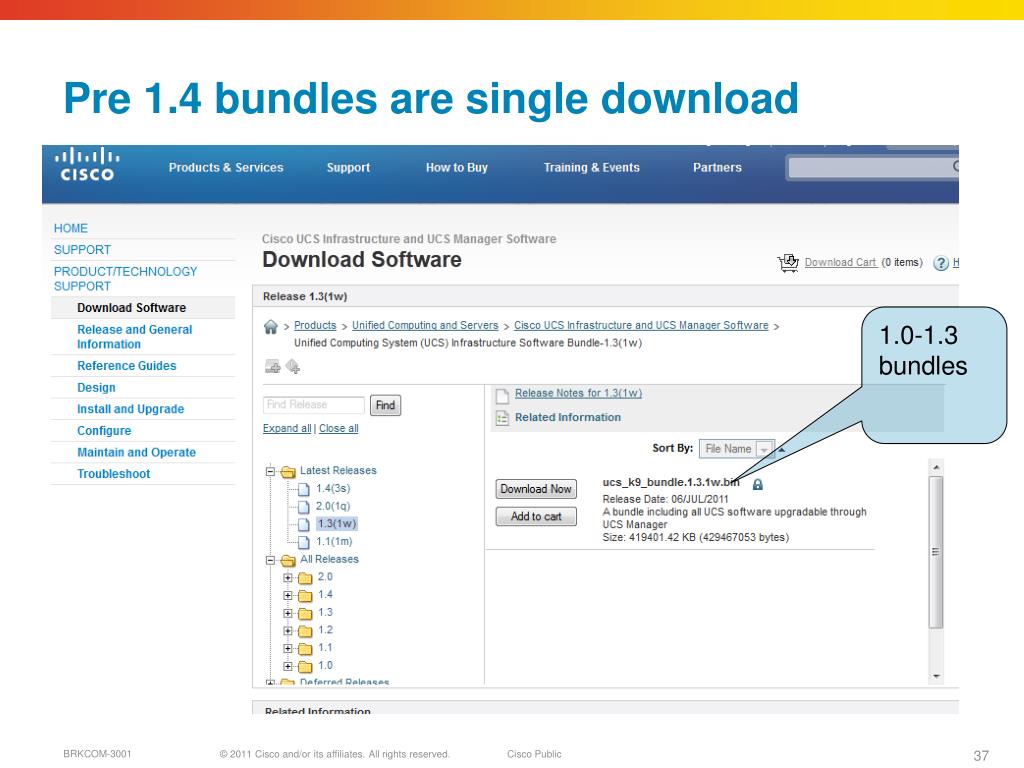Click the Release Notes document icon
The height and width of the screenshot is (768, 1024).
[502, 395]
